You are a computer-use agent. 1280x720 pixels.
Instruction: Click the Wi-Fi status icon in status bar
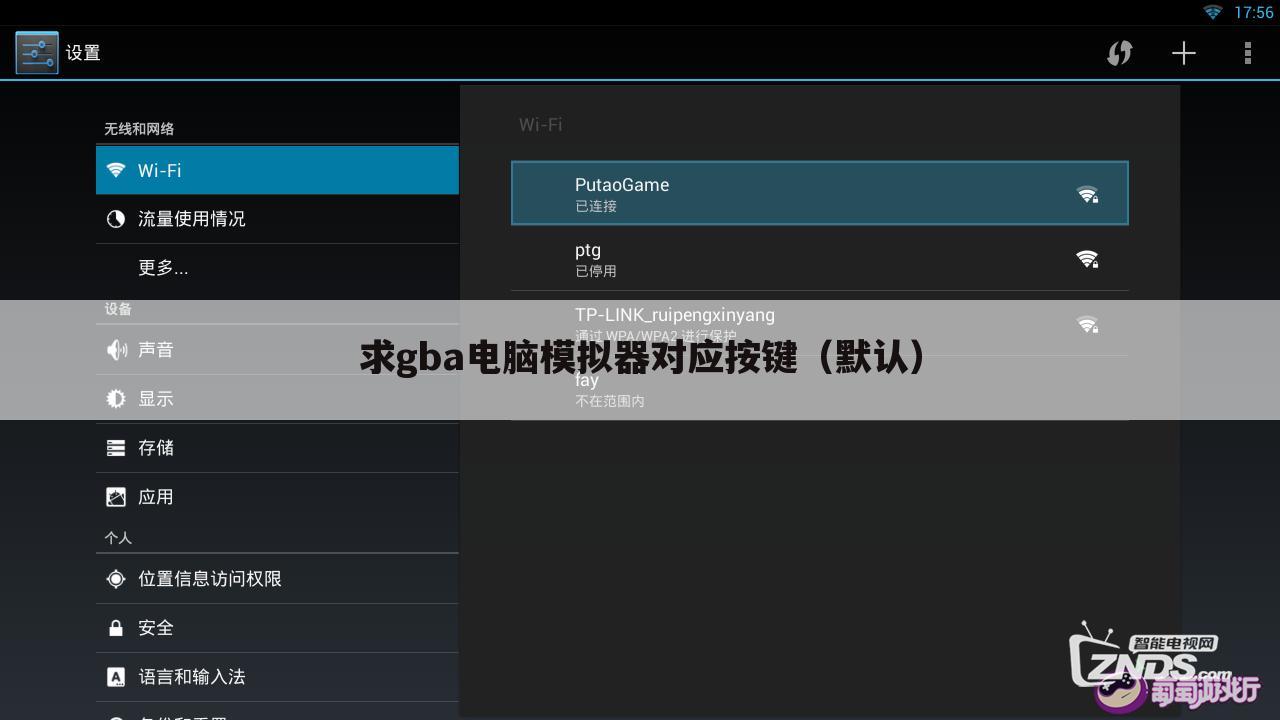1213,12
